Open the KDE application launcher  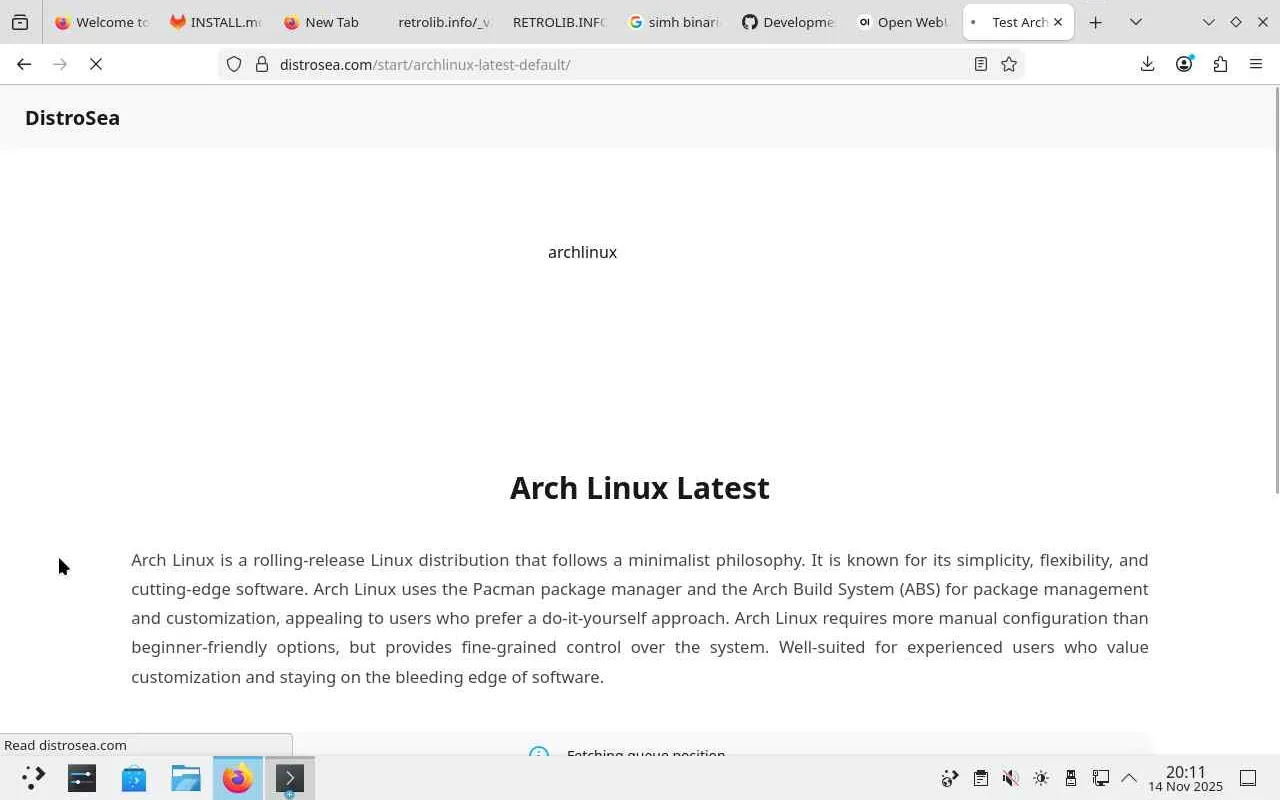click(33, 778)
